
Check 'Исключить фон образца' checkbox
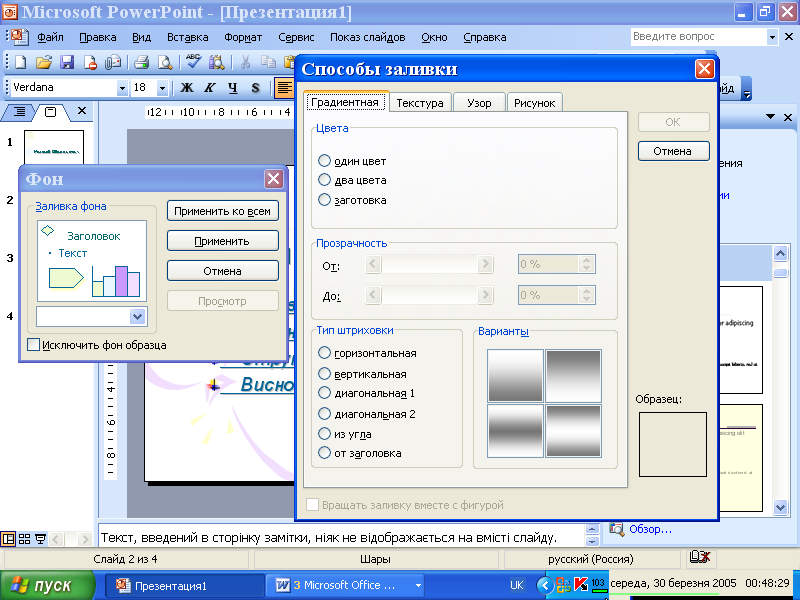(x=34, y=345)
